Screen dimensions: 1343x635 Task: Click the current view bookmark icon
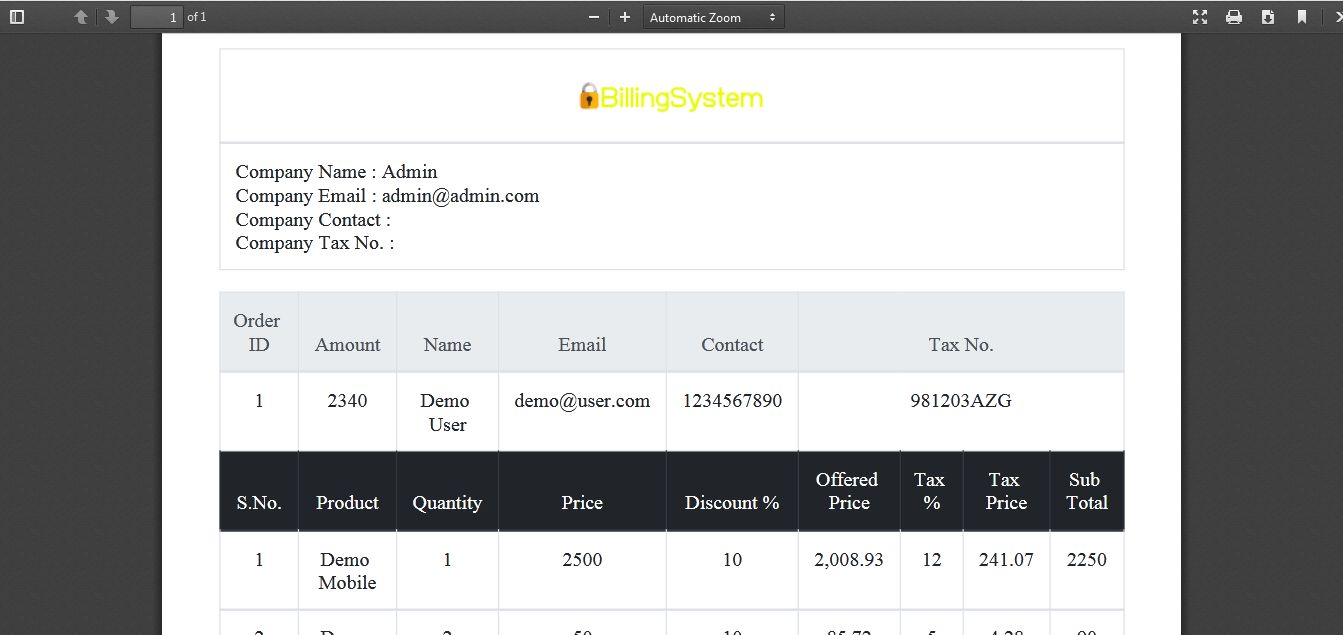1302,17
